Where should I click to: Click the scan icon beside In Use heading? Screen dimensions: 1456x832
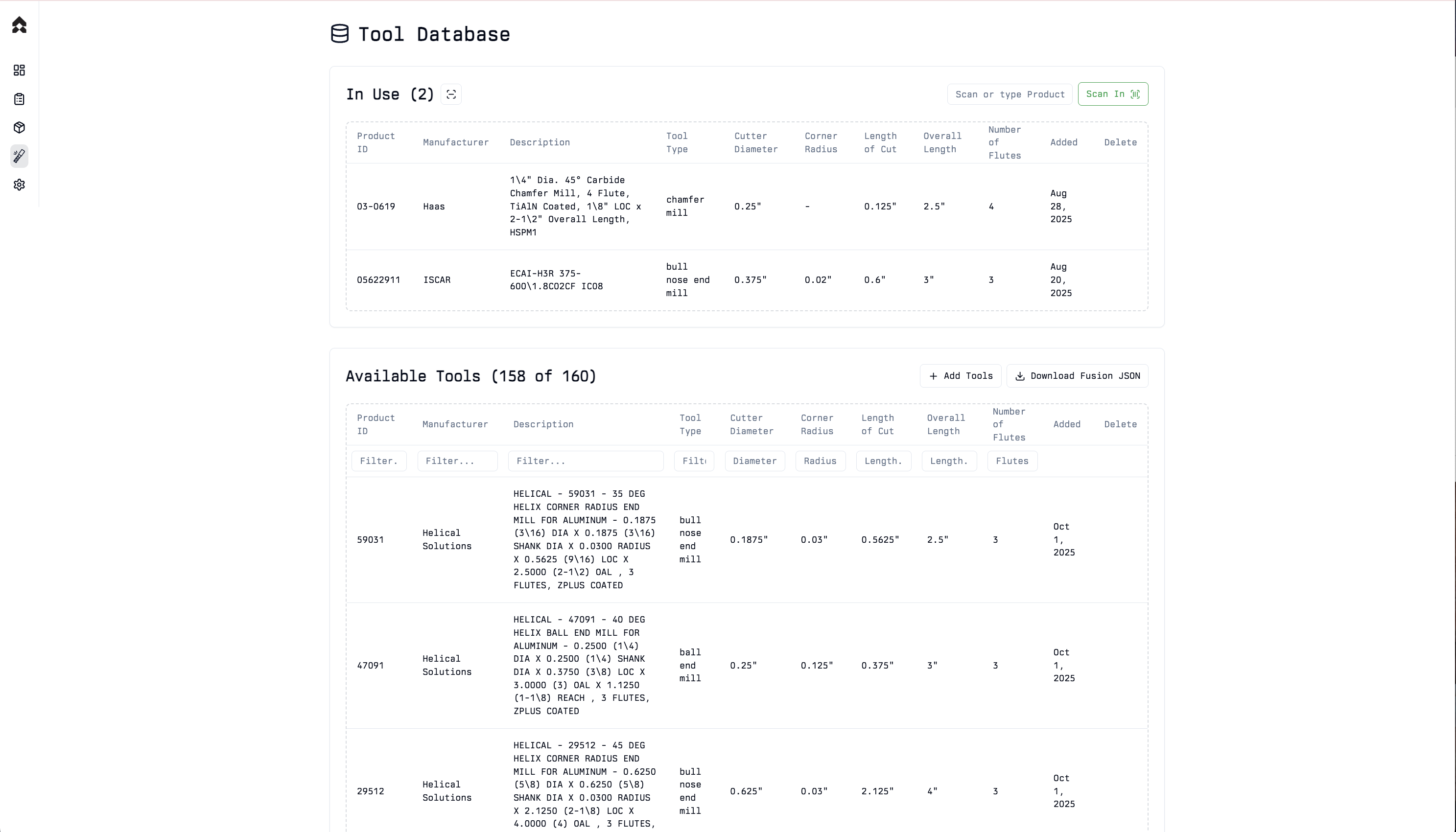tap(451, 94)
